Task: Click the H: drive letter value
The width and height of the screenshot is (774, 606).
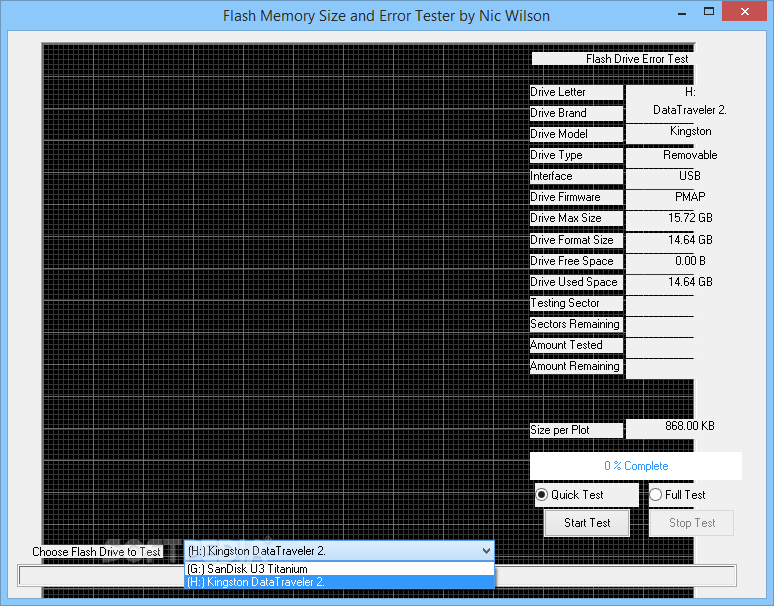Action: [x=690, y=92]
